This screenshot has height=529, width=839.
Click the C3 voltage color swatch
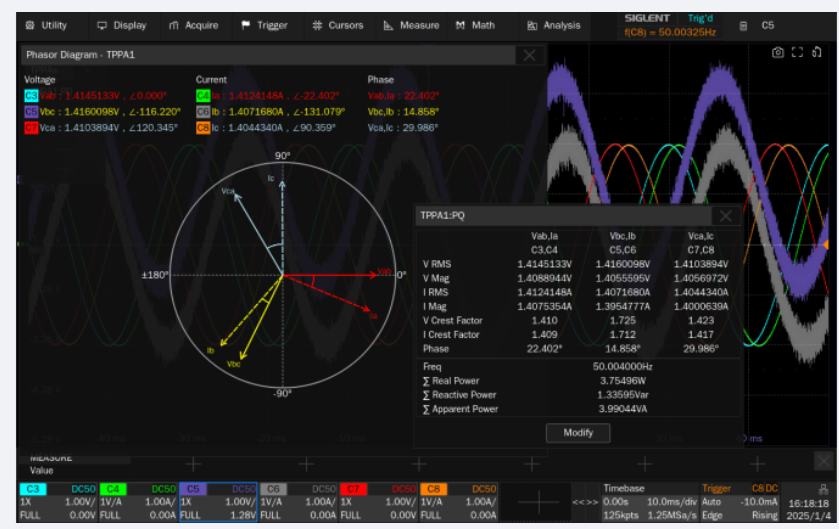pyautogui.click(x=31, y=95)
